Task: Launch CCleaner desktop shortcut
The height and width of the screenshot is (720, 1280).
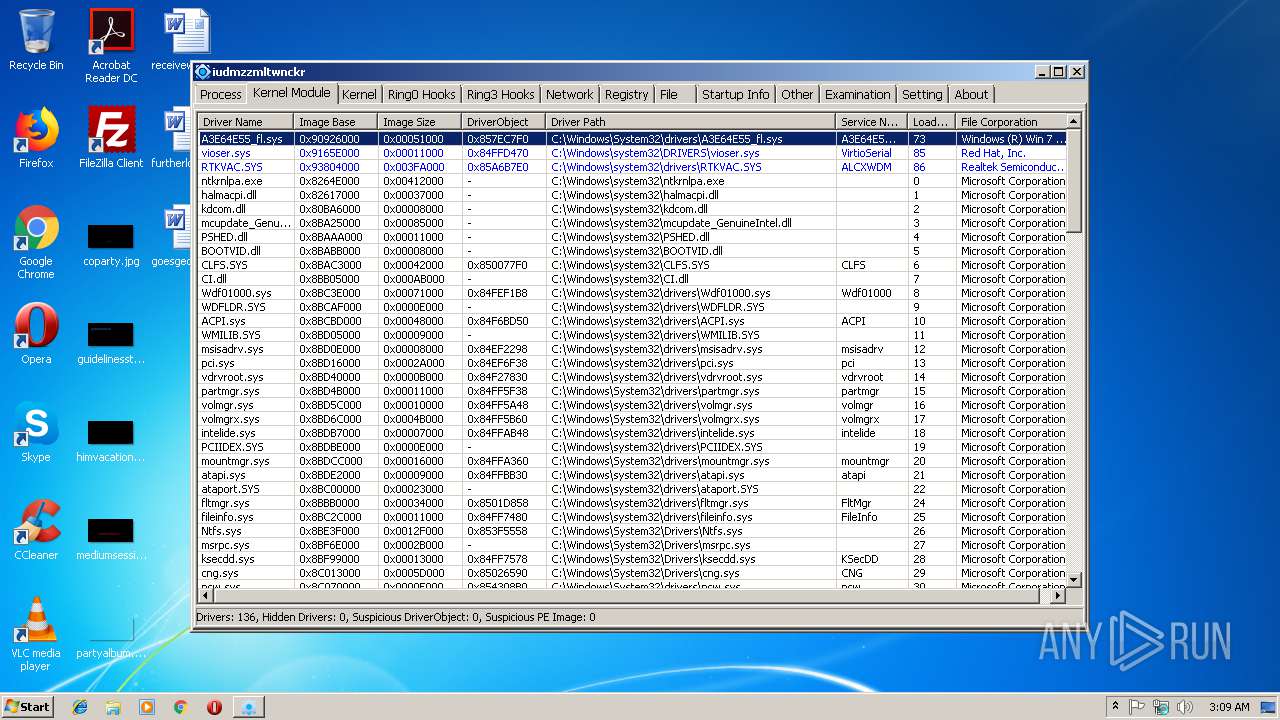Action: [x=36, y=530]
